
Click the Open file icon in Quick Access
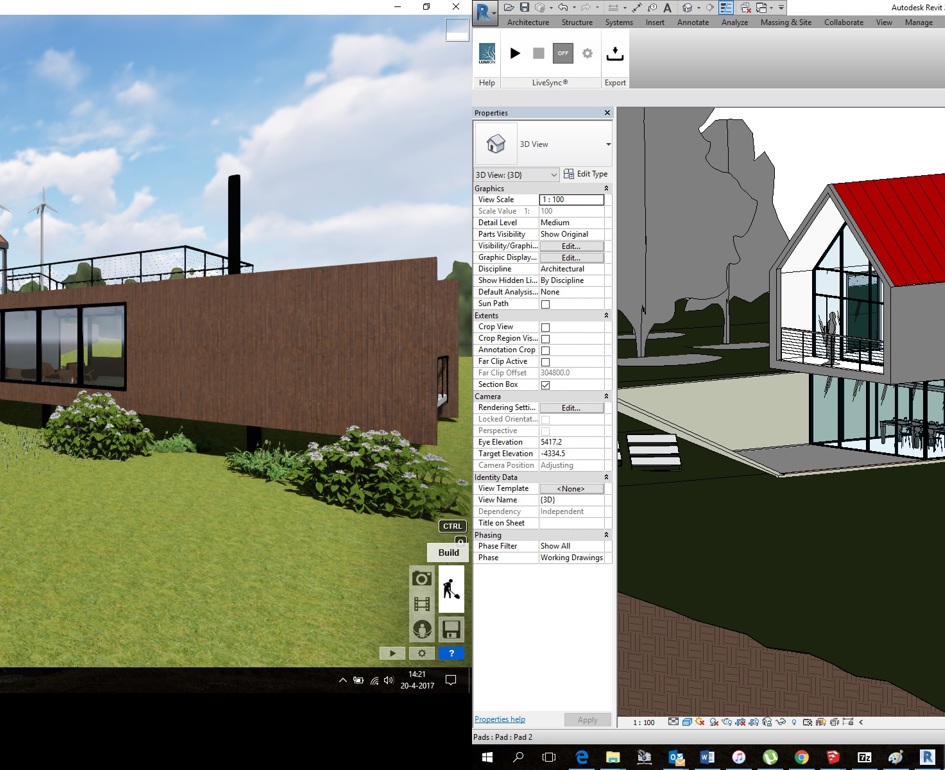[509, 7]
